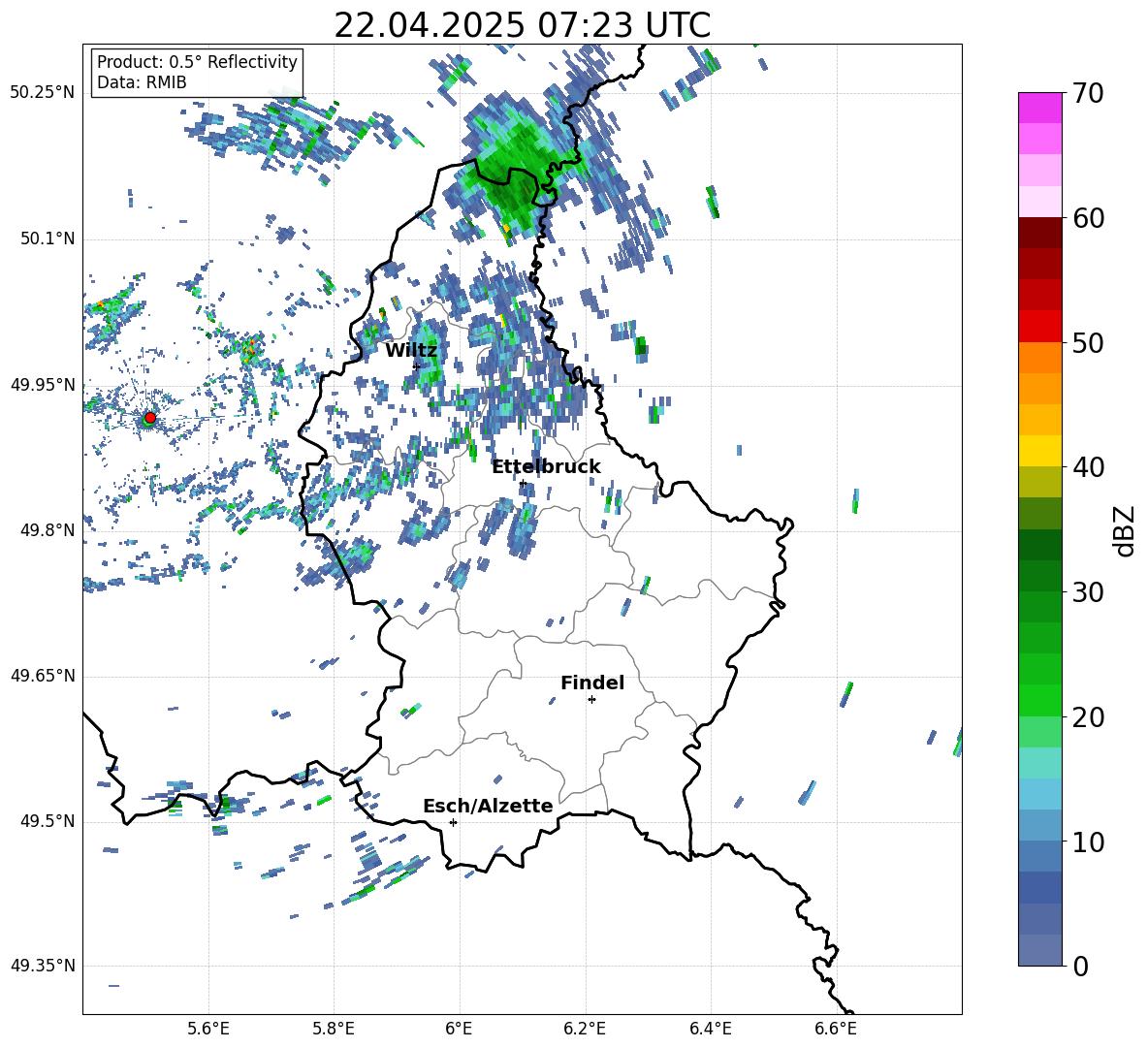The width and height of the screenshot is (1148, 1048).
Task: Click the Product: 0.5° Reflectivity text
Action: [197, 61]
